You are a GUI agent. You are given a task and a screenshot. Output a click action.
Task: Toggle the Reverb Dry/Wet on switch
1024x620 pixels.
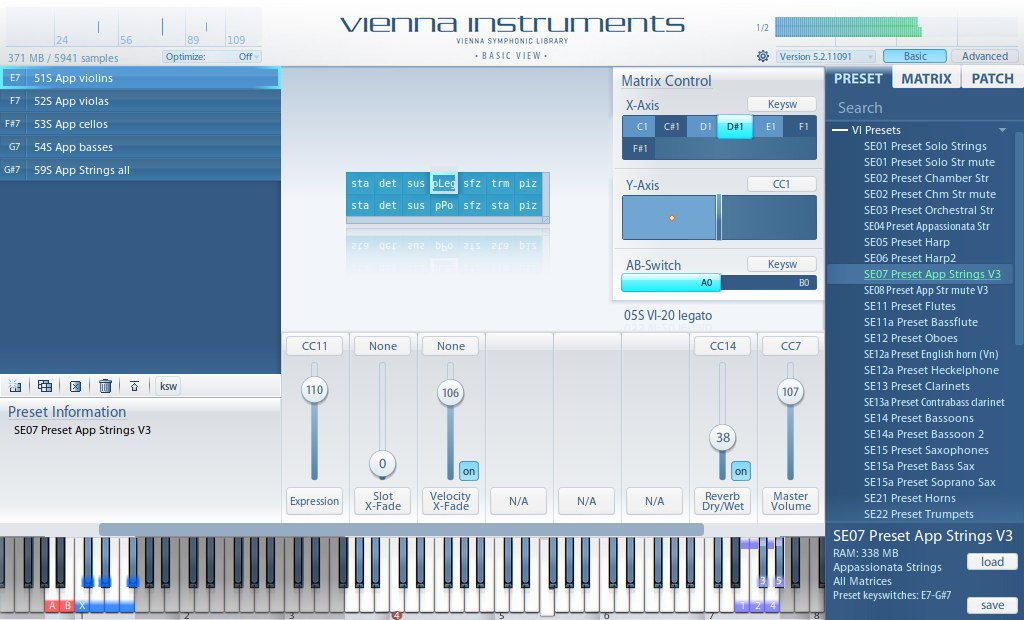(x=740, y=470)
